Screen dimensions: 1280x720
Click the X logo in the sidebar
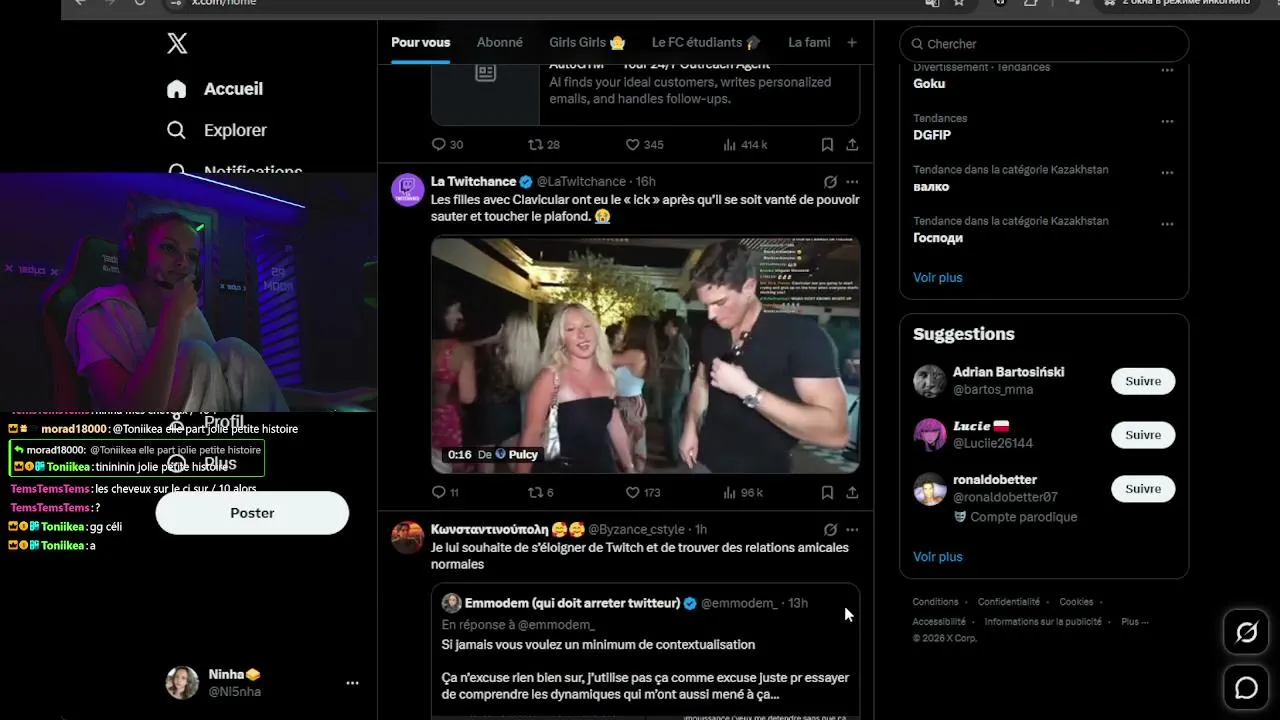click(x=177, y=43)
